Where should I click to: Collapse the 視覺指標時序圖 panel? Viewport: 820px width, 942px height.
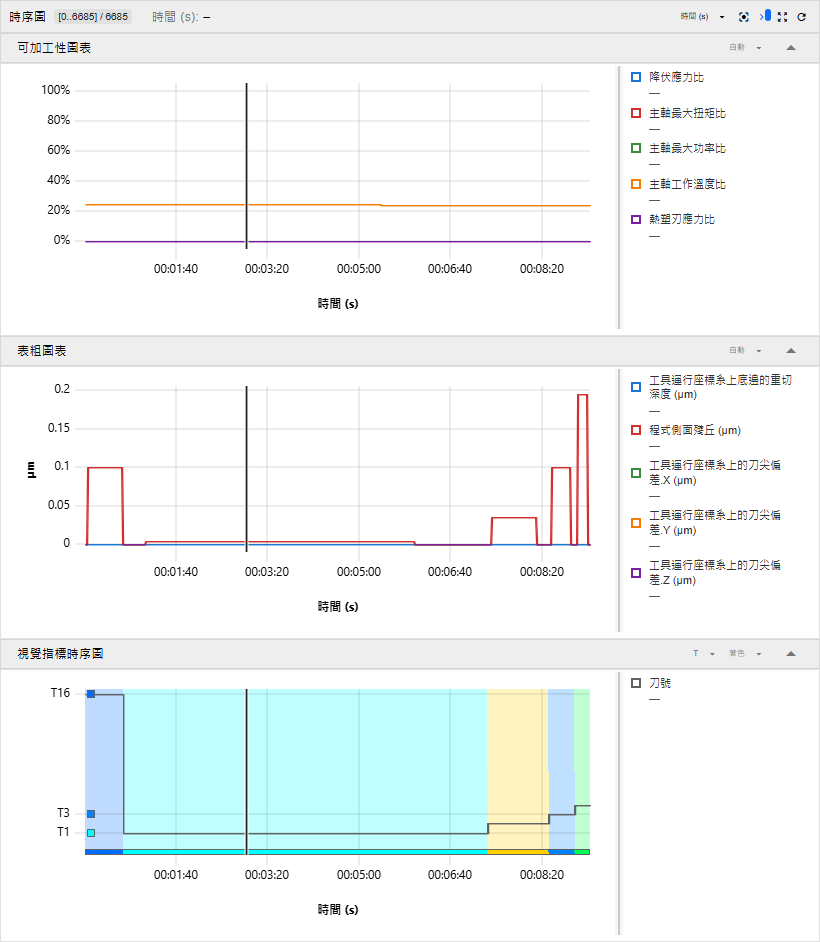(x=791, y=653)
